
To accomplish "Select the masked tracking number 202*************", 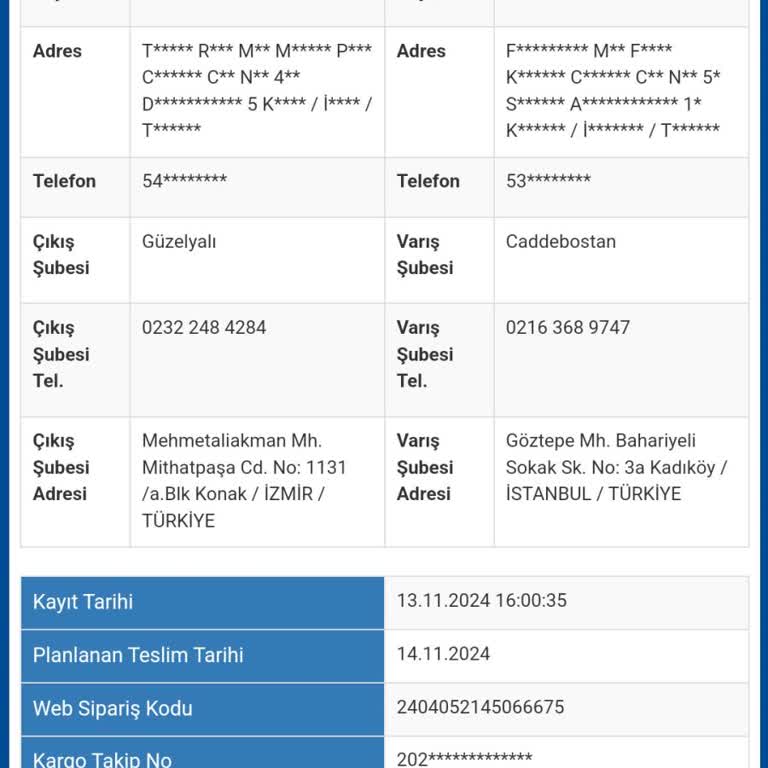I will pos(464,758).
